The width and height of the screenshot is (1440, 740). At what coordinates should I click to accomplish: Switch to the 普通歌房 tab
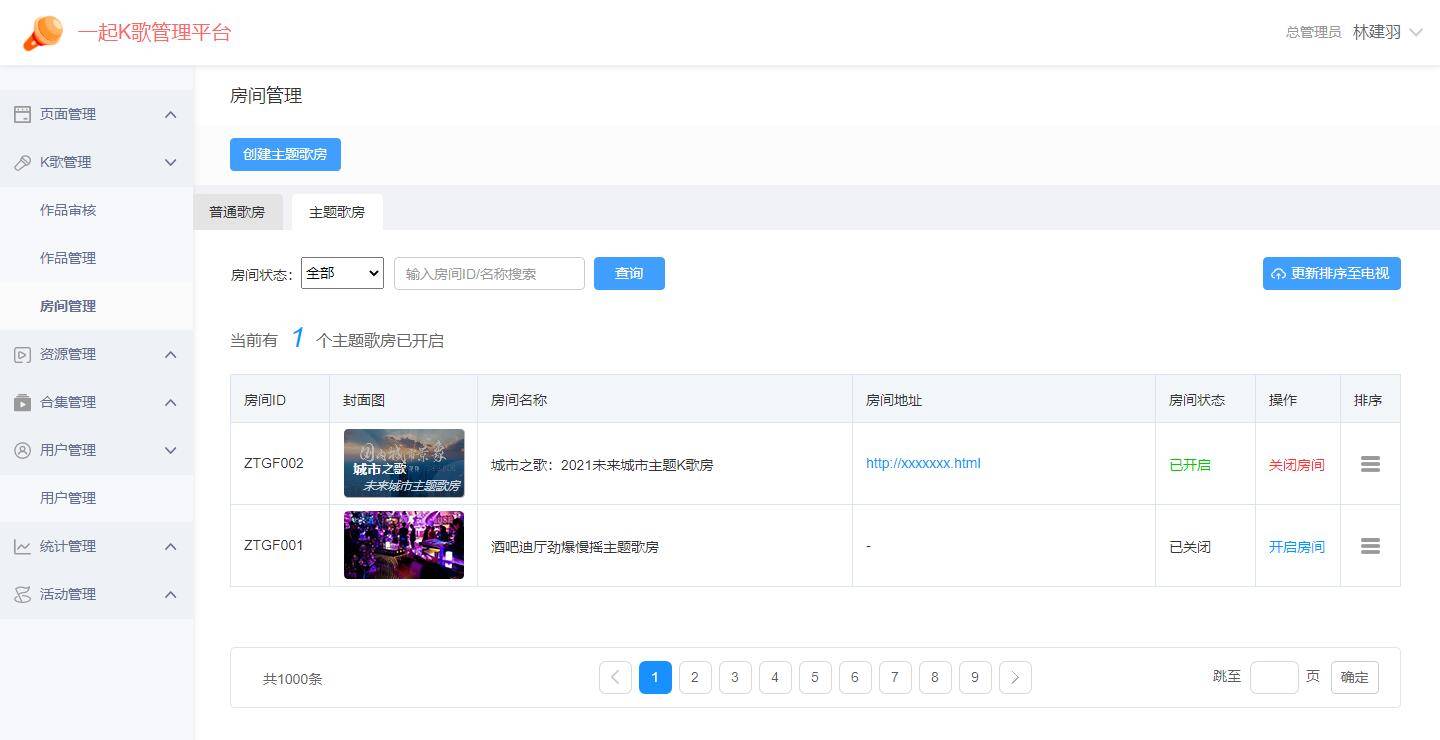[237, 212]
